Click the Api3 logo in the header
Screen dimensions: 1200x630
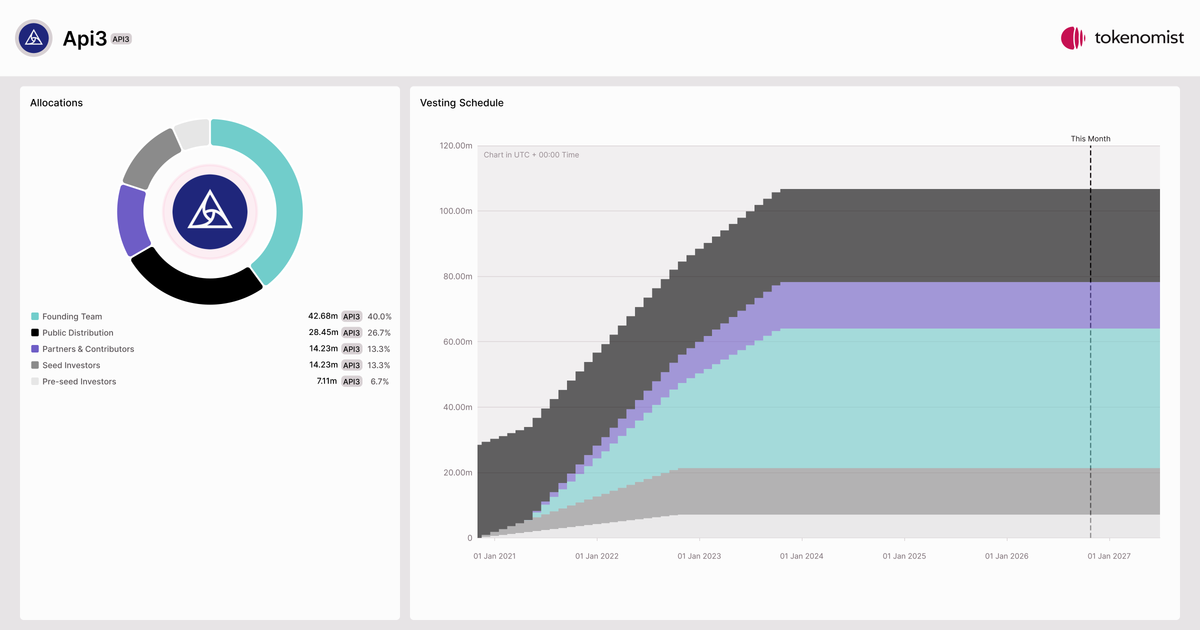34,38
